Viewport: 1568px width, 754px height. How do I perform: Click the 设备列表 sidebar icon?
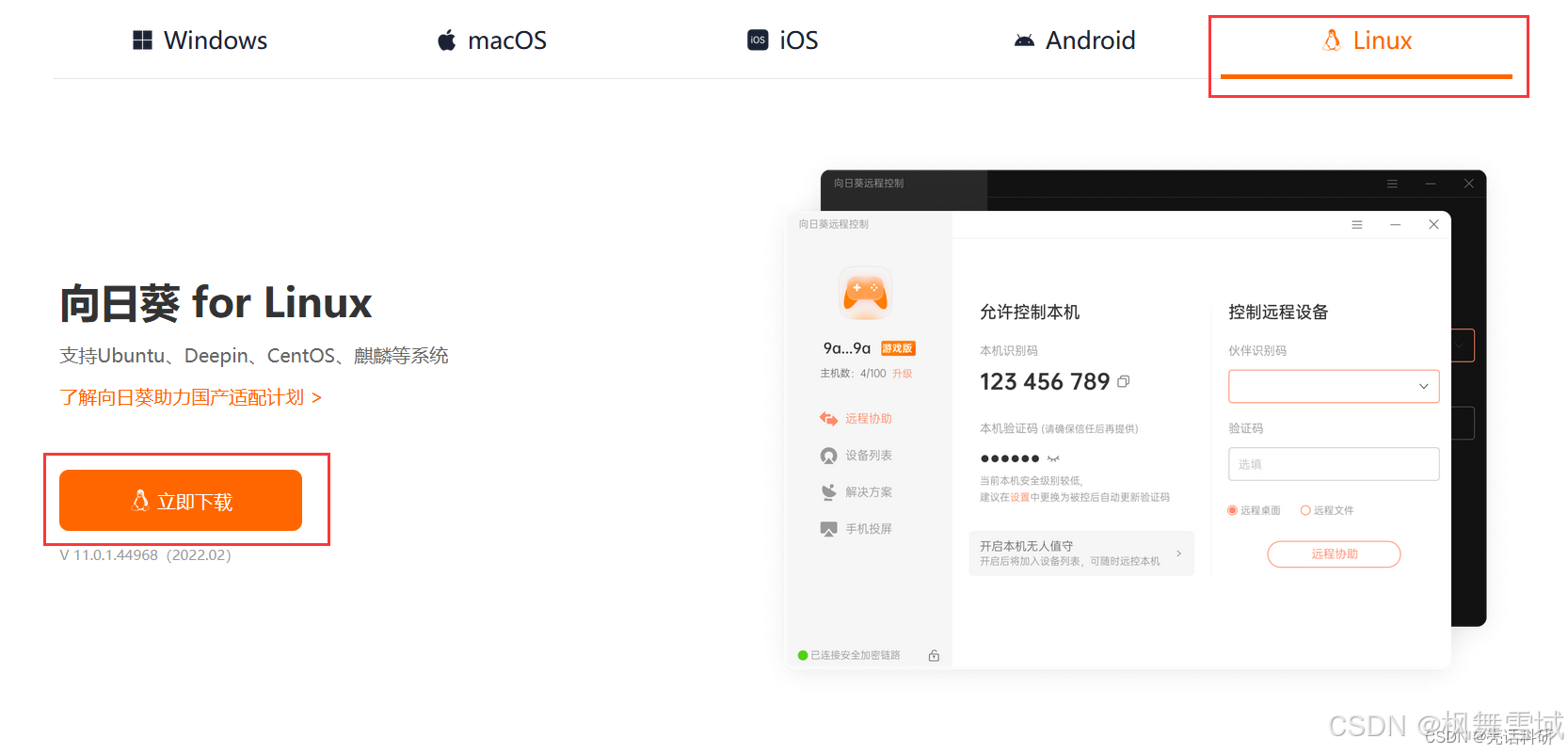[828, 456]
